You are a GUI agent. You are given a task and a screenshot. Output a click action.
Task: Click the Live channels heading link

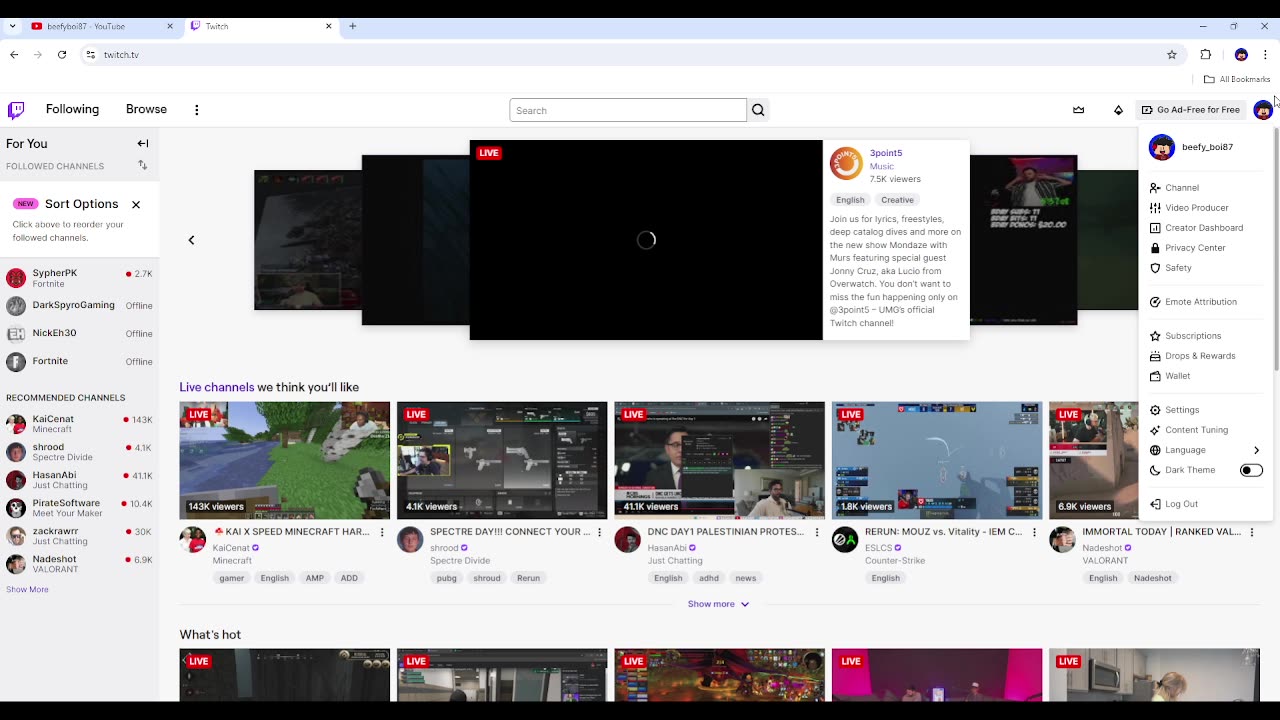pos(216,387)
